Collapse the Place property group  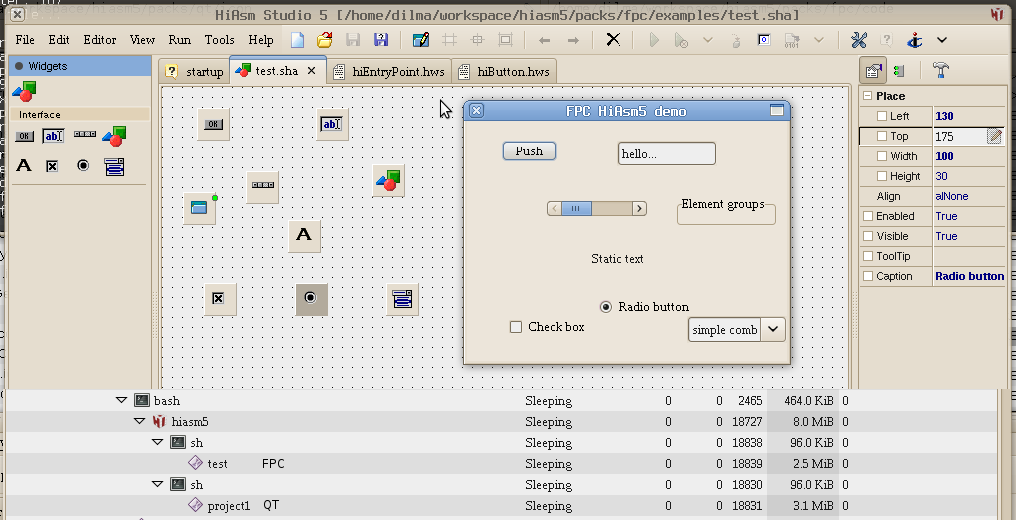867,96
